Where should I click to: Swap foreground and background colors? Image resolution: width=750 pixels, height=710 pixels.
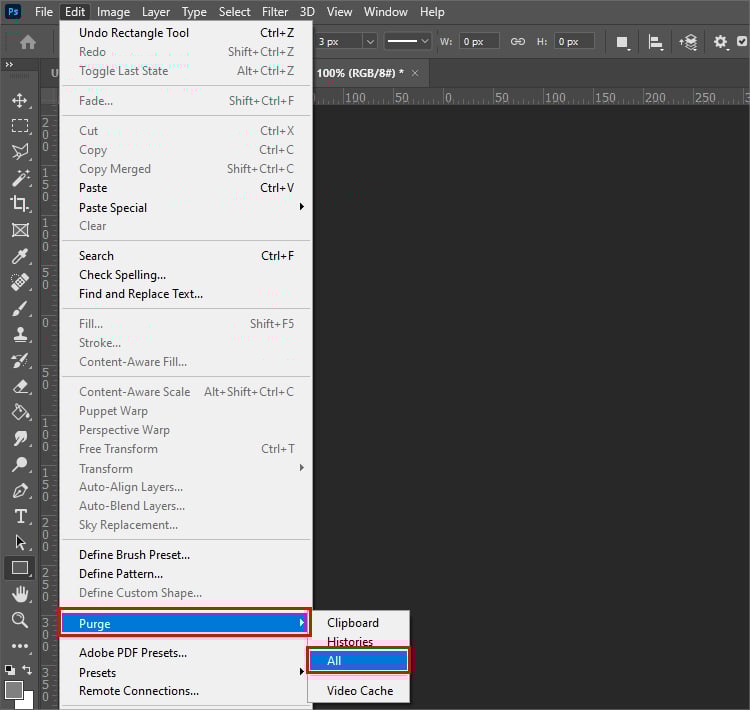point(27,670)
